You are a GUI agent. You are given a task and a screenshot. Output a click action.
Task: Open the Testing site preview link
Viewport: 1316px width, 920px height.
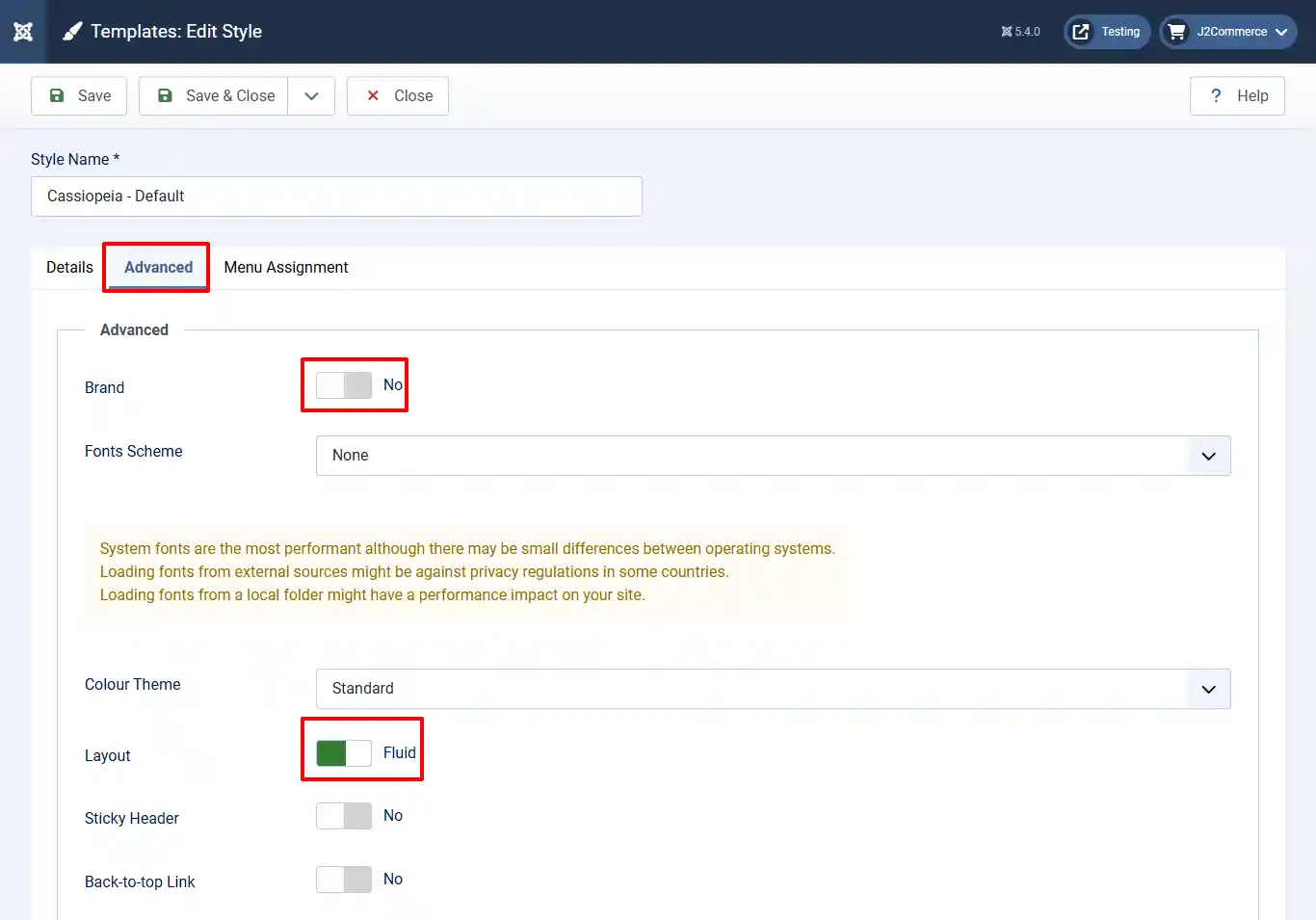pyautogui.click(x=1107, y=32)
